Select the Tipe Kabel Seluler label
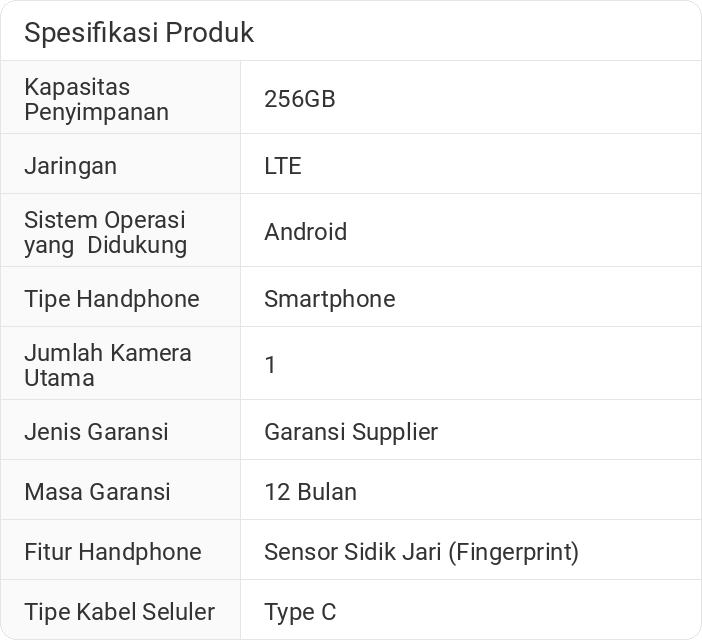 (x=119, y=612)
